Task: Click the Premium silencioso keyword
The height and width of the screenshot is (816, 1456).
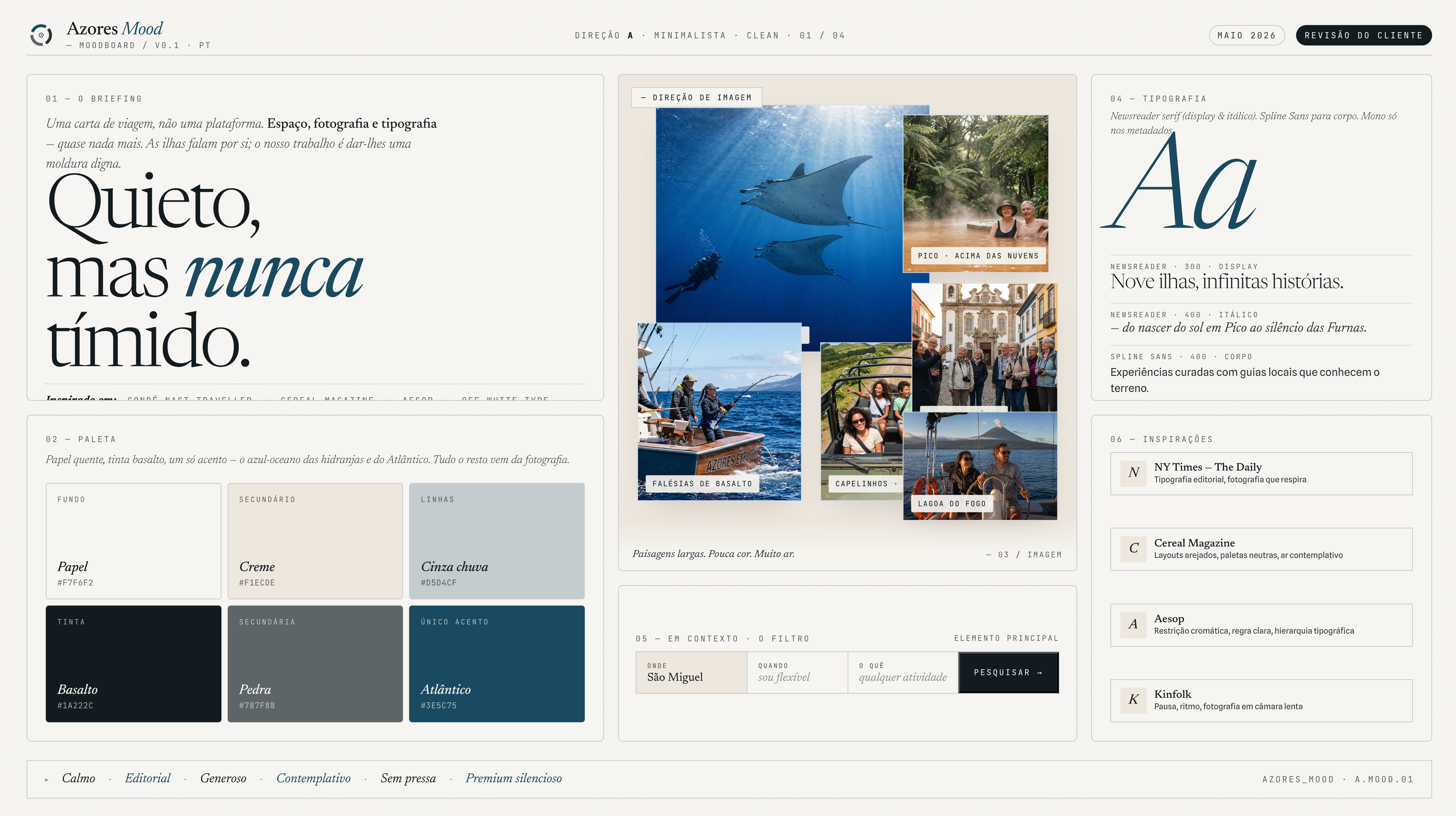Action: tap(513, 779)
